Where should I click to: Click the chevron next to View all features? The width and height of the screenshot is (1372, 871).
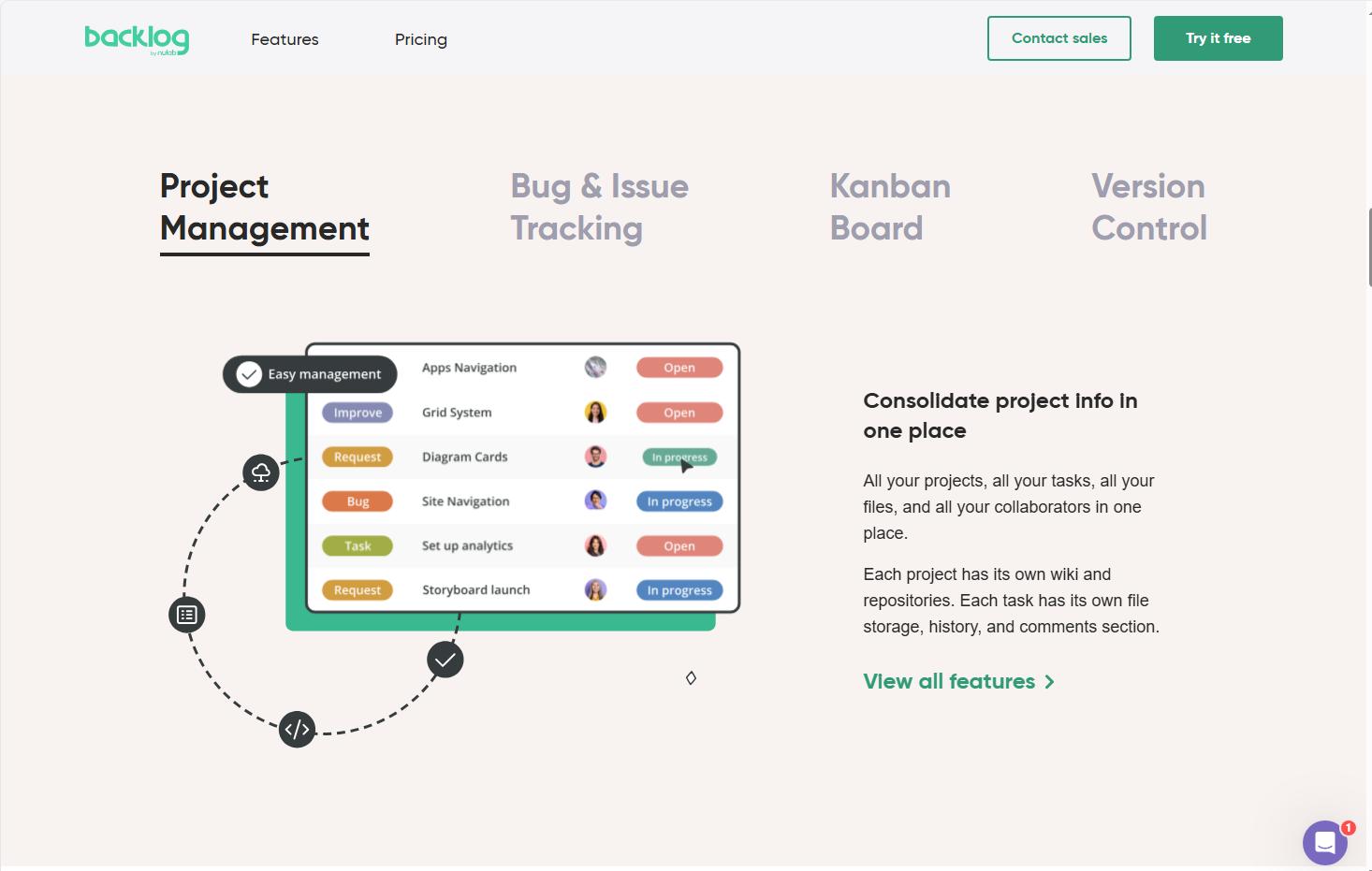pos(1049,682)
